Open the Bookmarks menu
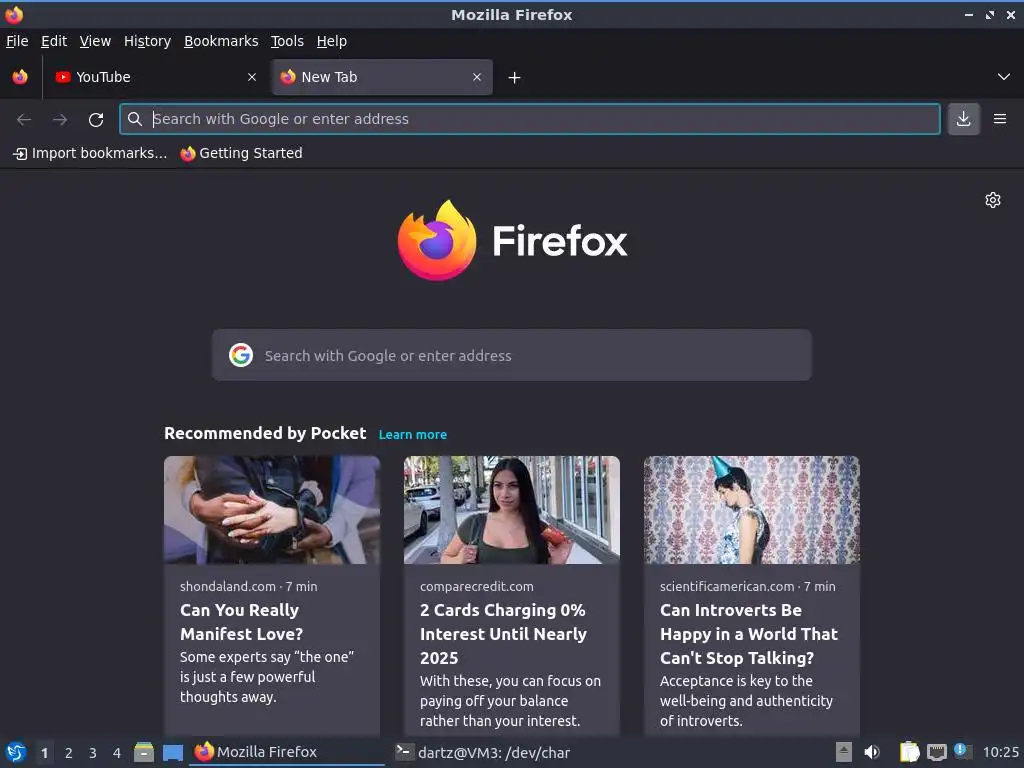This screenshot has width=1024, height=768. 221,41
